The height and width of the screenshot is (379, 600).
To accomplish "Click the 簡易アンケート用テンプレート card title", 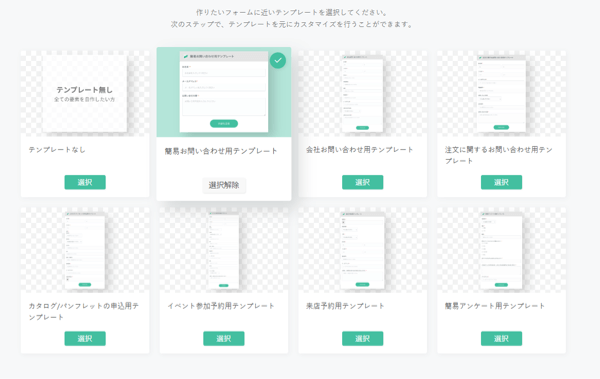I will point(495,306).
